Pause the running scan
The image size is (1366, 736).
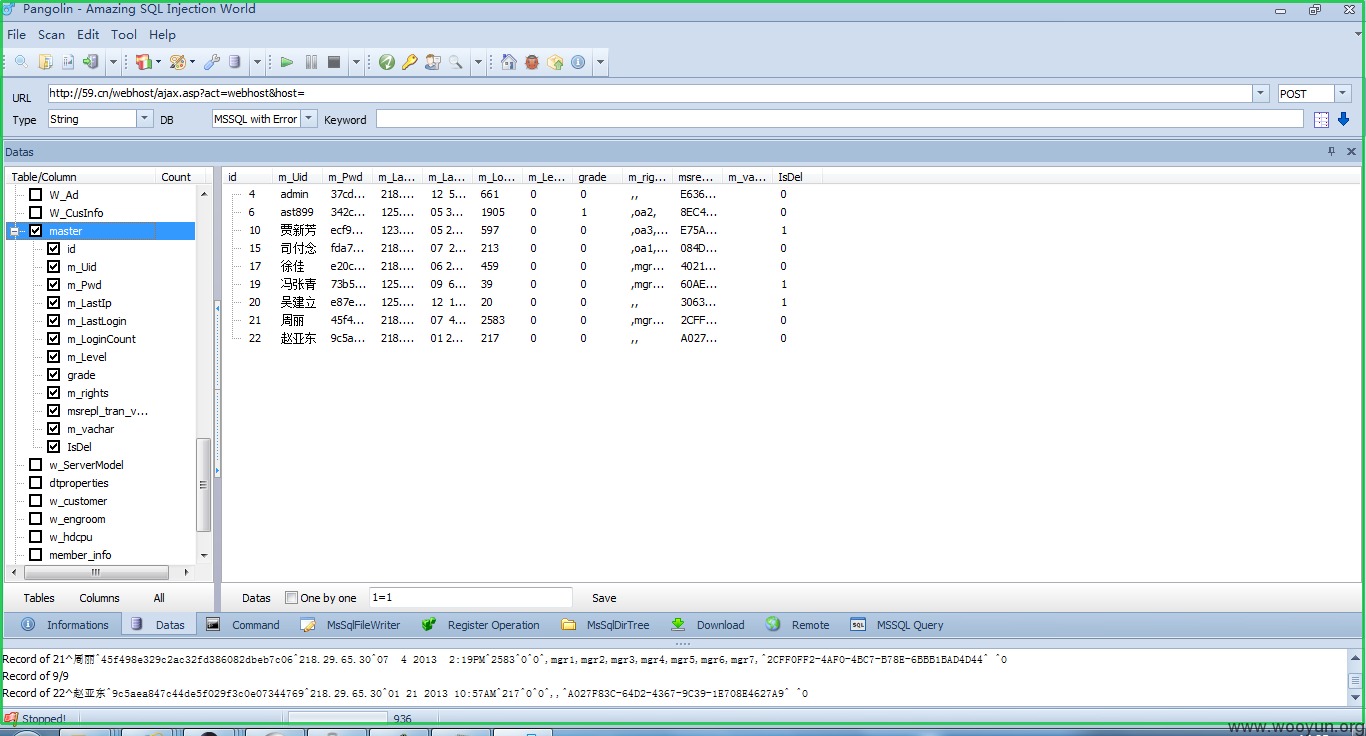click(x=311, y=62)
